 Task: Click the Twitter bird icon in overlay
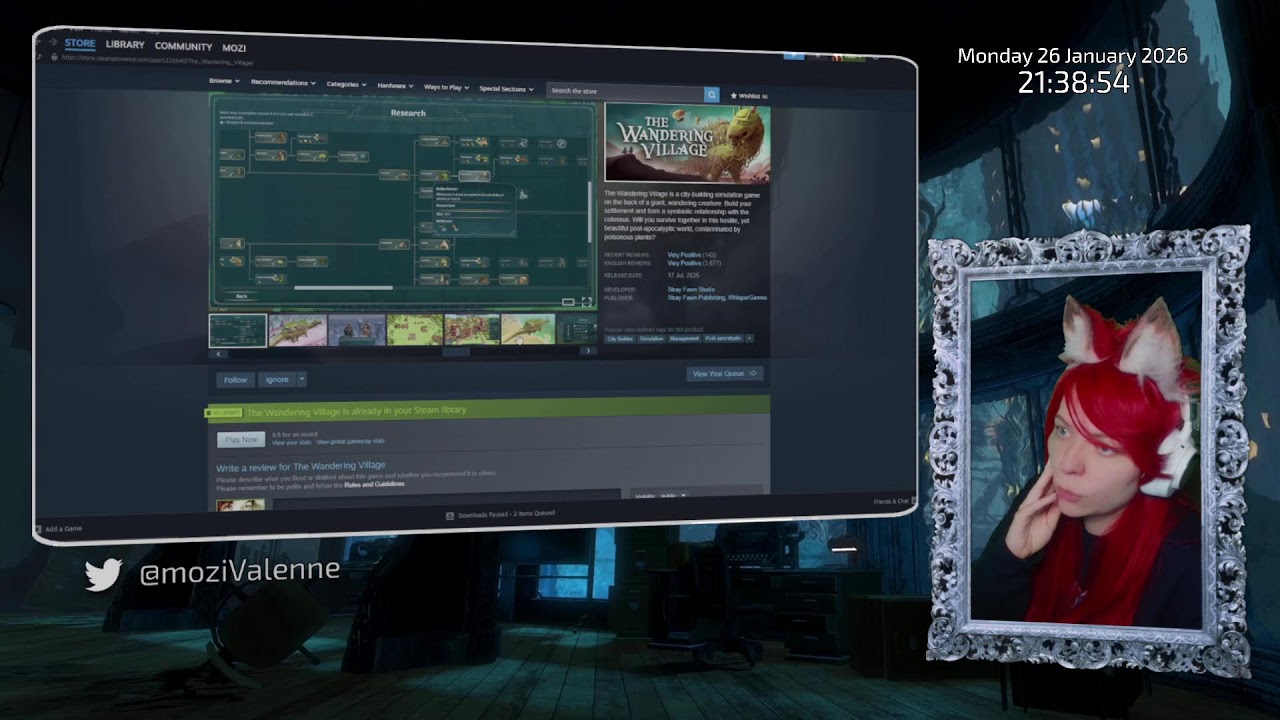click(104, 575)
